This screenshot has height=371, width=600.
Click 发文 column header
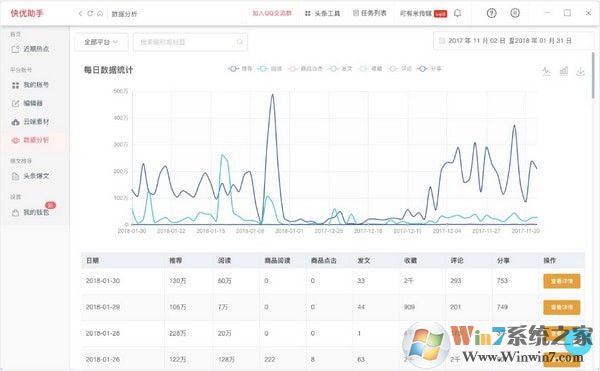[x=364, y=260]
